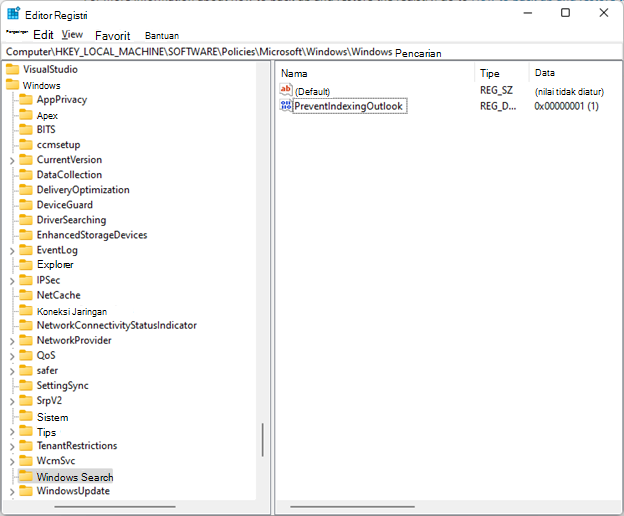Open the View menu
Screen dimensions: 624x516
click(x=72, y=35)
